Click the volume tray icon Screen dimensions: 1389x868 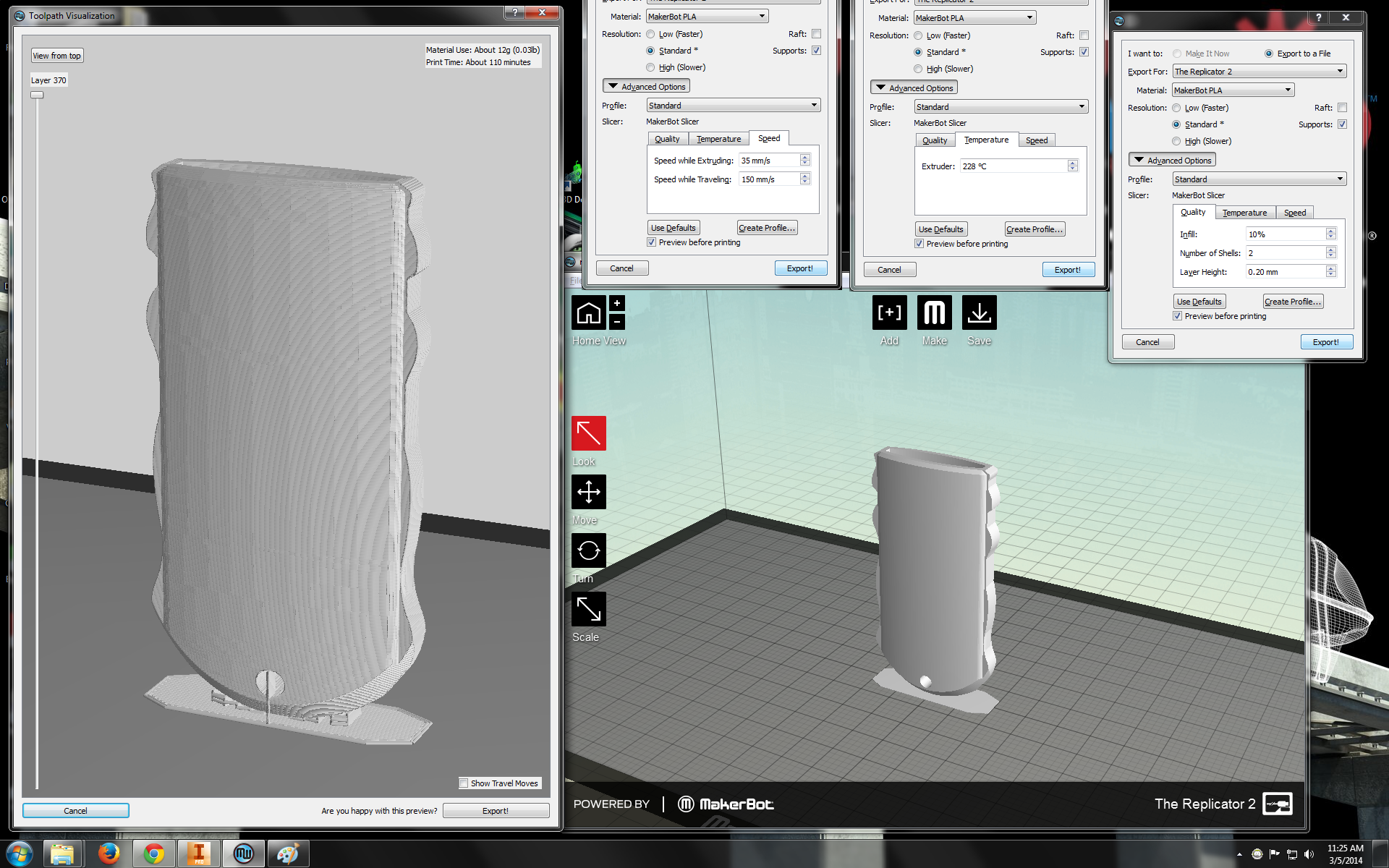[1309, 854]
